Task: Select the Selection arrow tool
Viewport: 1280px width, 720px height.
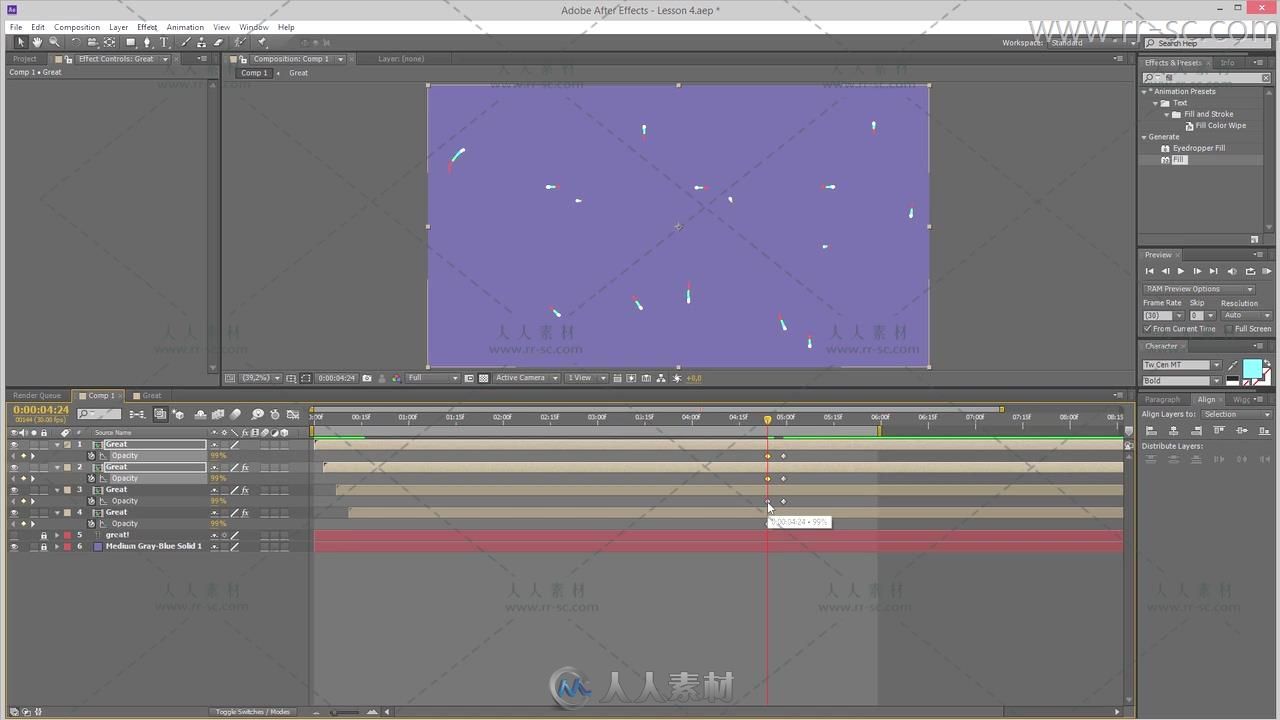Action: click(x=20, y=43)
